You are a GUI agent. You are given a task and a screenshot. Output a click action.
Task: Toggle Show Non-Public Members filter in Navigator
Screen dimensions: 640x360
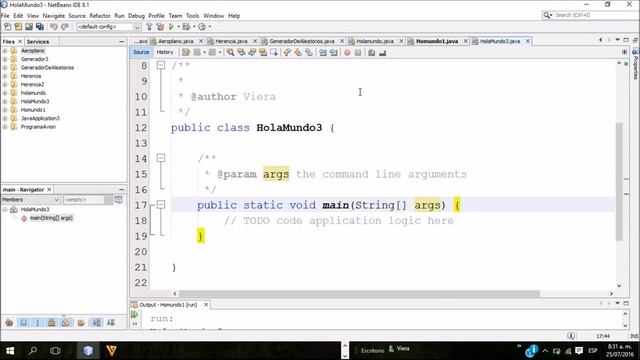(51, 322)
